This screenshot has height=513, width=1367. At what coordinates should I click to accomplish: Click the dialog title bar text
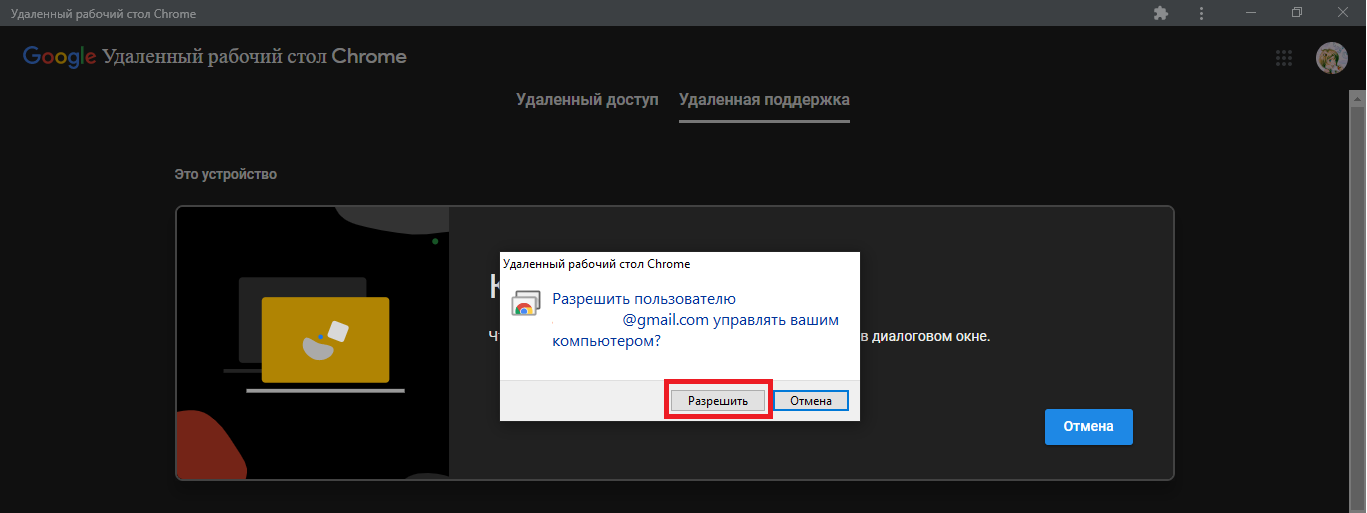click(x=596, y=264)
